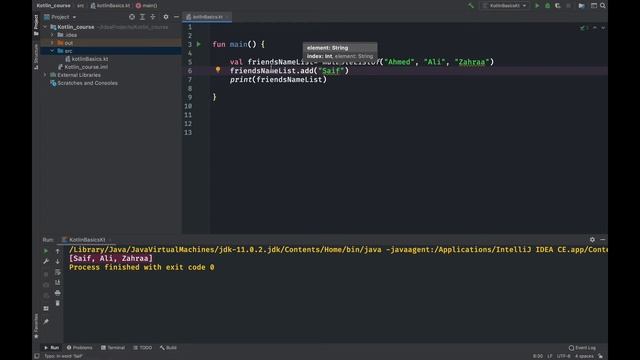Click the inspections widget at the editor top-right
The width and height of the screenshot is (640, 360).
click(x=584, y=28)
